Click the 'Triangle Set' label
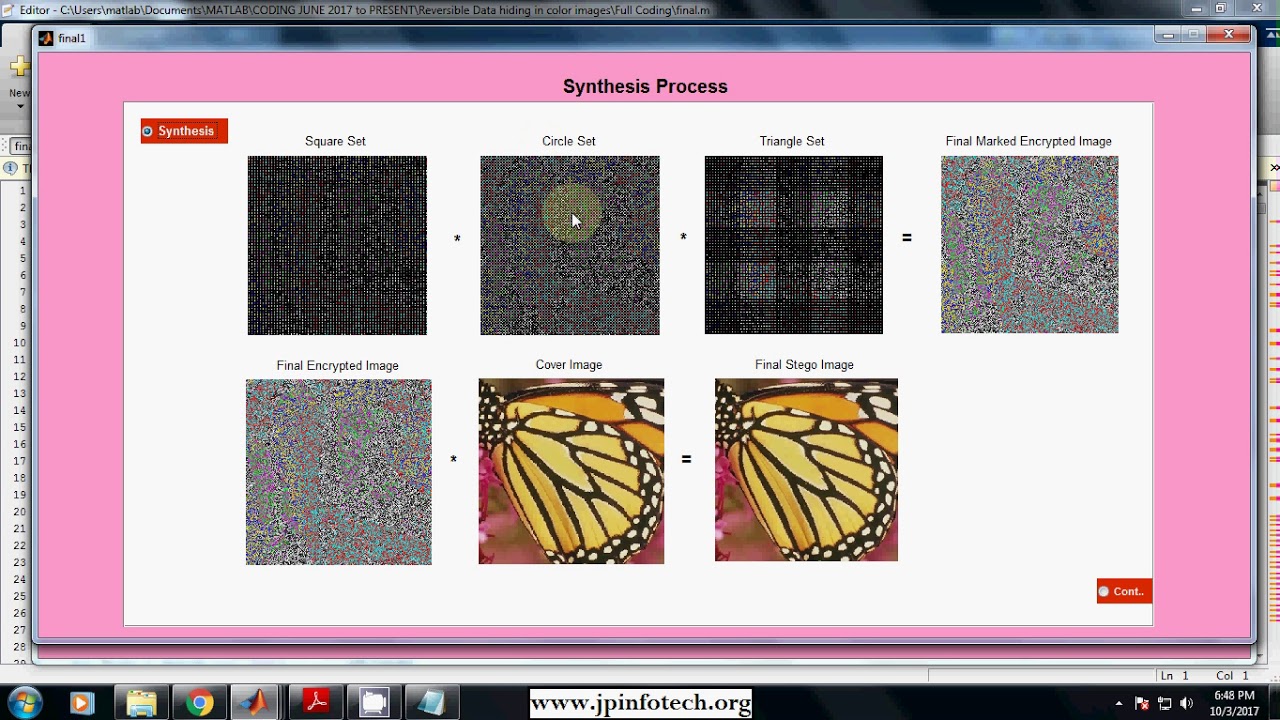Image resolution: width=1280 pixels, height=720 pixels. click(x=792, y=141)
